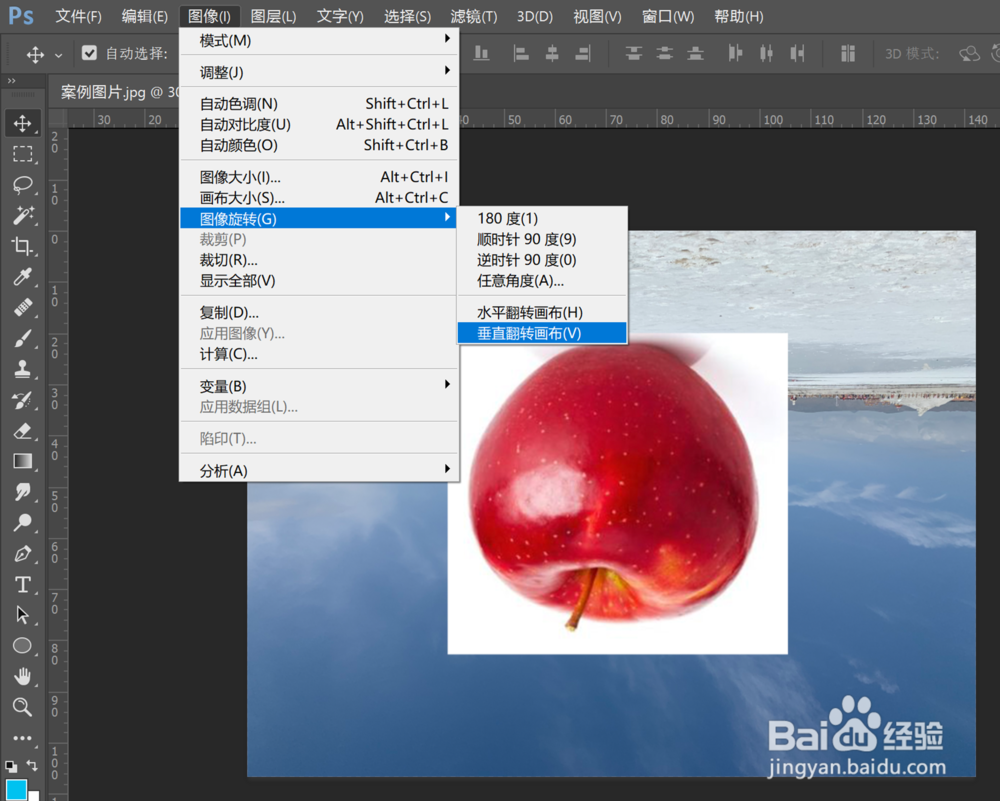
Task: Click the cyan foreground color swatch
Action: (17, 790)
